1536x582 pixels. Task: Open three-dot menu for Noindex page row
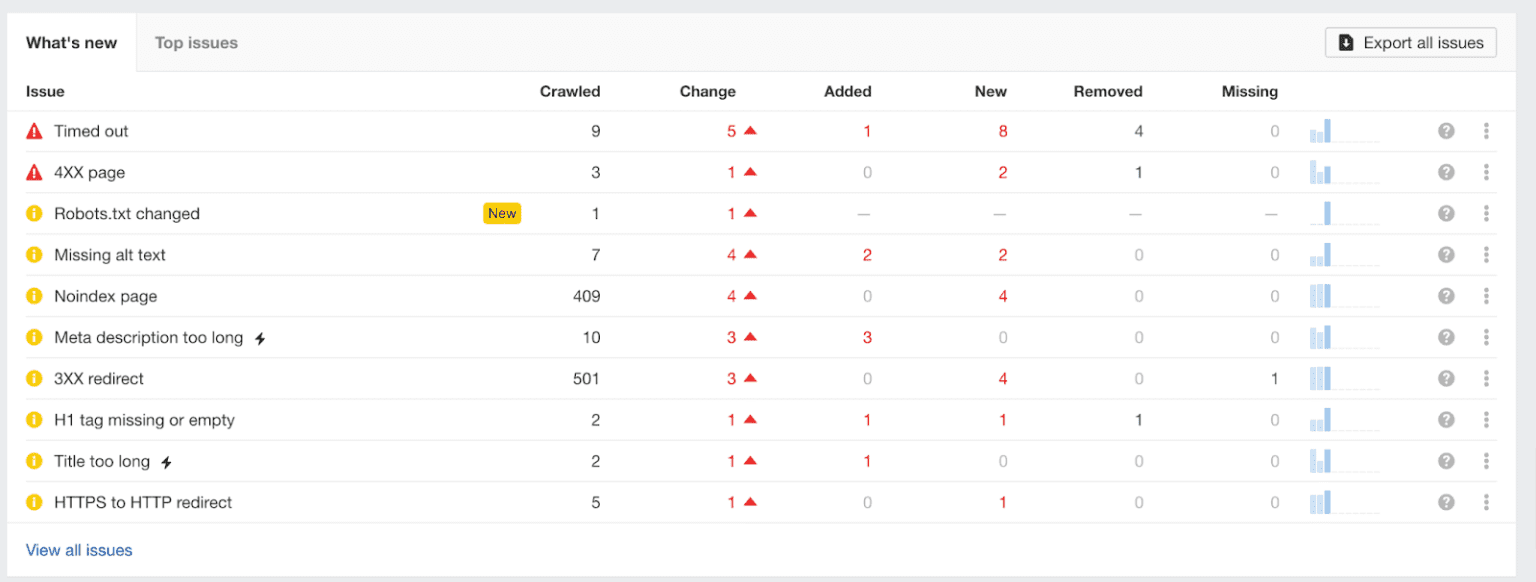(x=1487, y=296)
